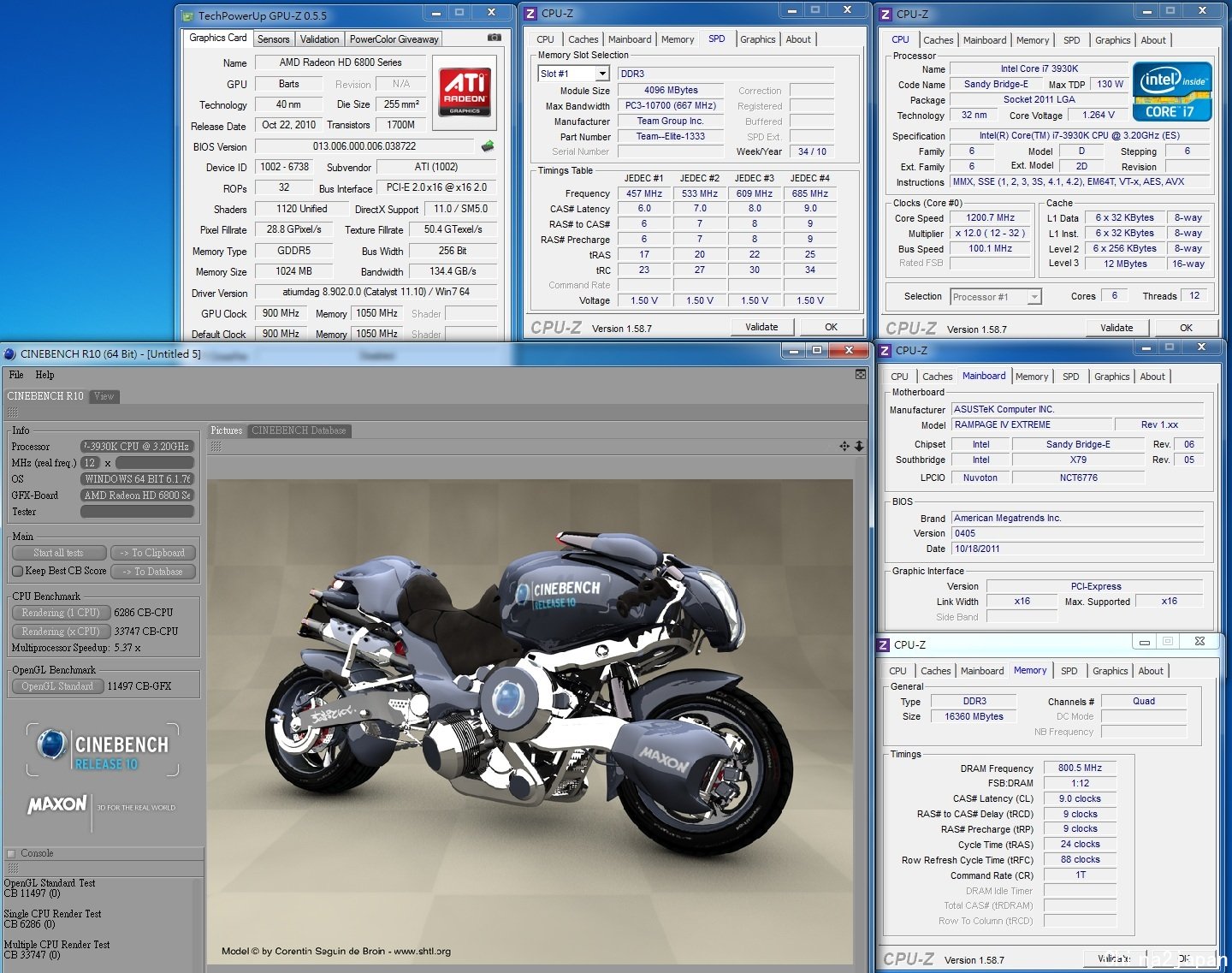The height and width of the screenshot is (973, 1232).
Task: Click the 1200.7 MHz Core Speed value
Action: click(x=990, y=217)
